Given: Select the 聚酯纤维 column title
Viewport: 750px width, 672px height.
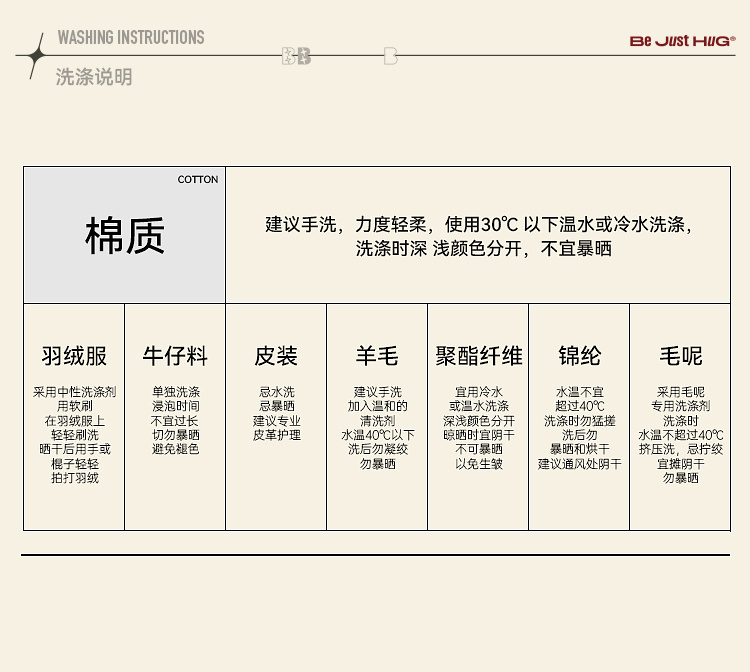Looking at the screenshot, I should tap(478, 356).
